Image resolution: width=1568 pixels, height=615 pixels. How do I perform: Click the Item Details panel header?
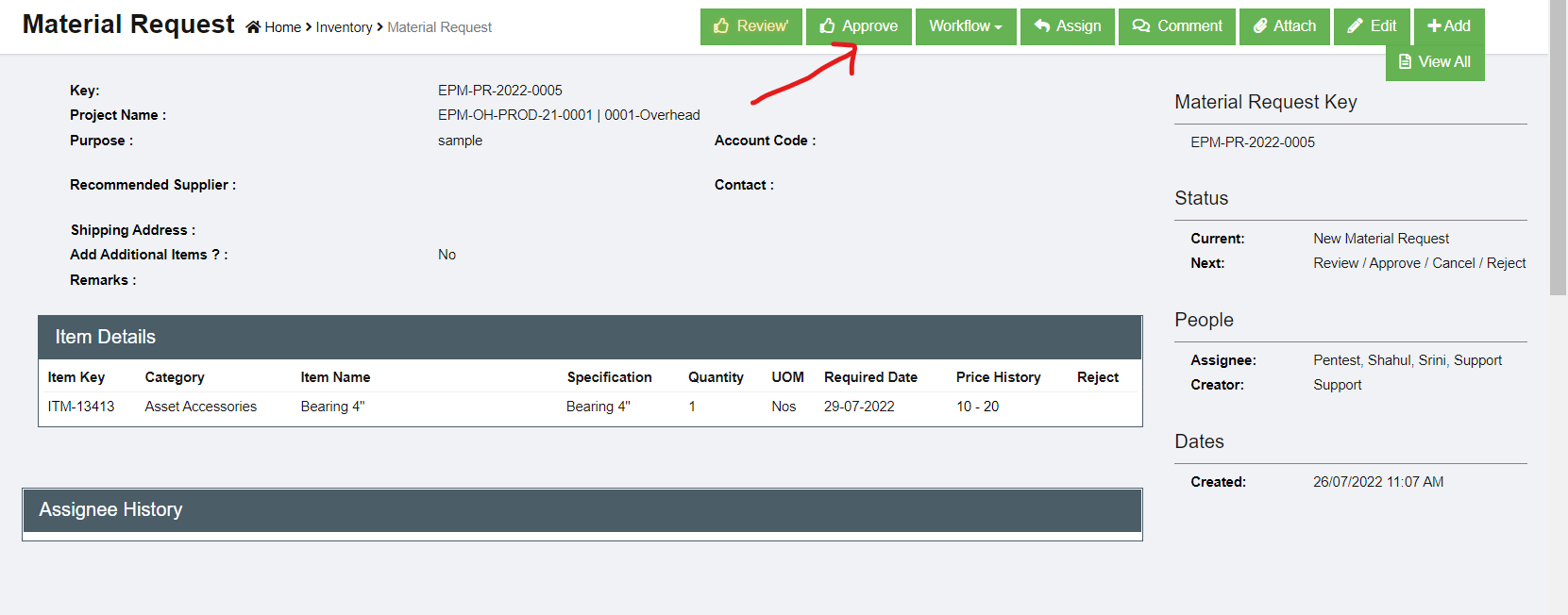click(x=590, y=337)
